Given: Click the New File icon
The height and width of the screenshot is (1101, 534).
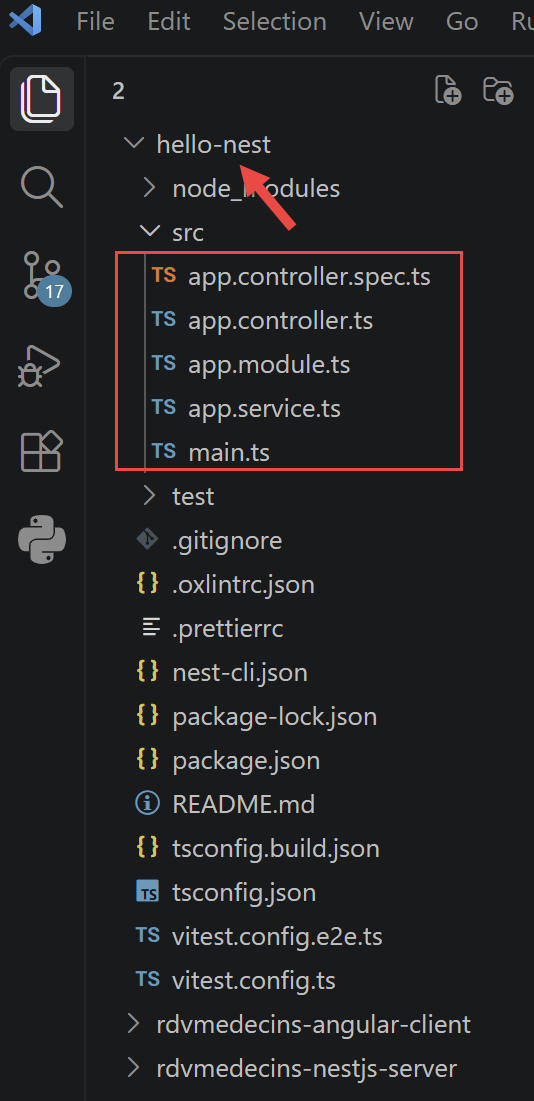Looking at the screenshot, I should (x=448, y=91).
